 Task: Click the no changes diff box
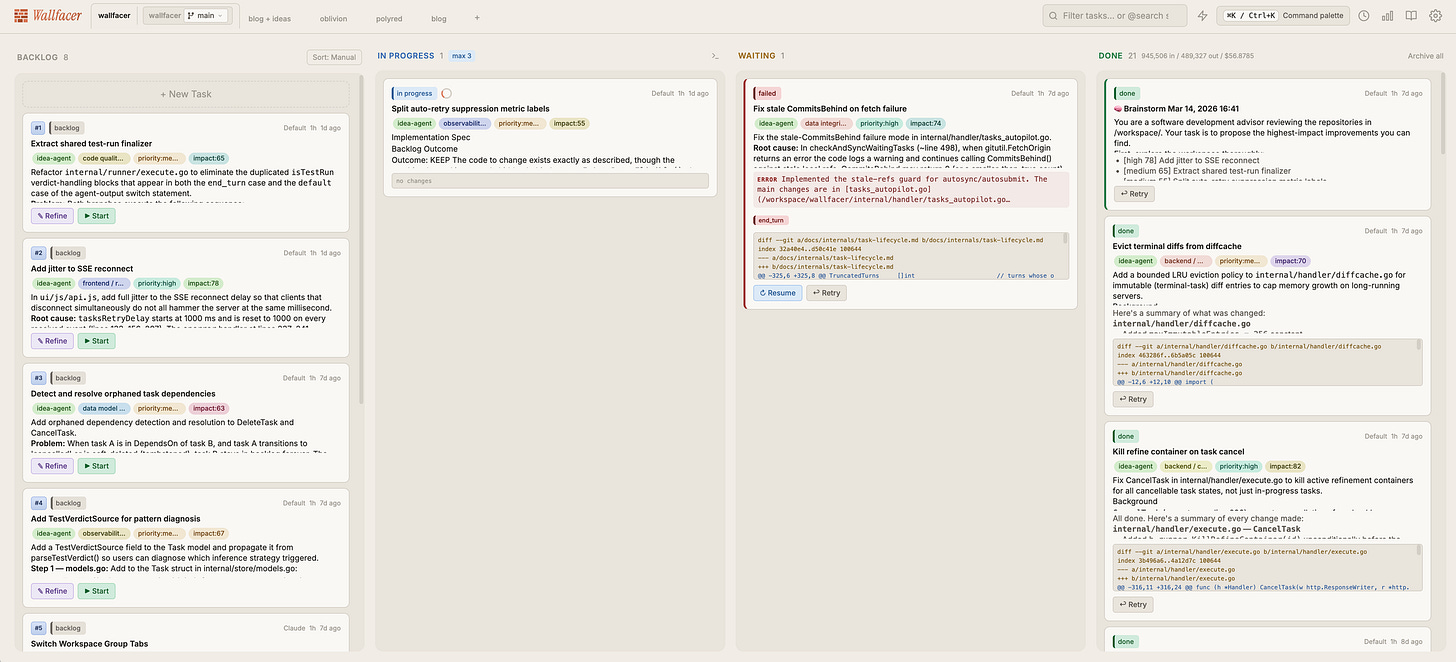coord(550,181)
